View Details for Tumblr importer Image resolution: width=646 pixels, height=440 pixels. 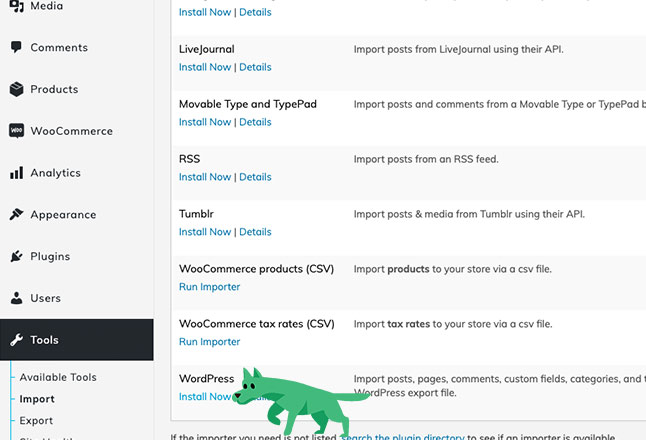255,232
